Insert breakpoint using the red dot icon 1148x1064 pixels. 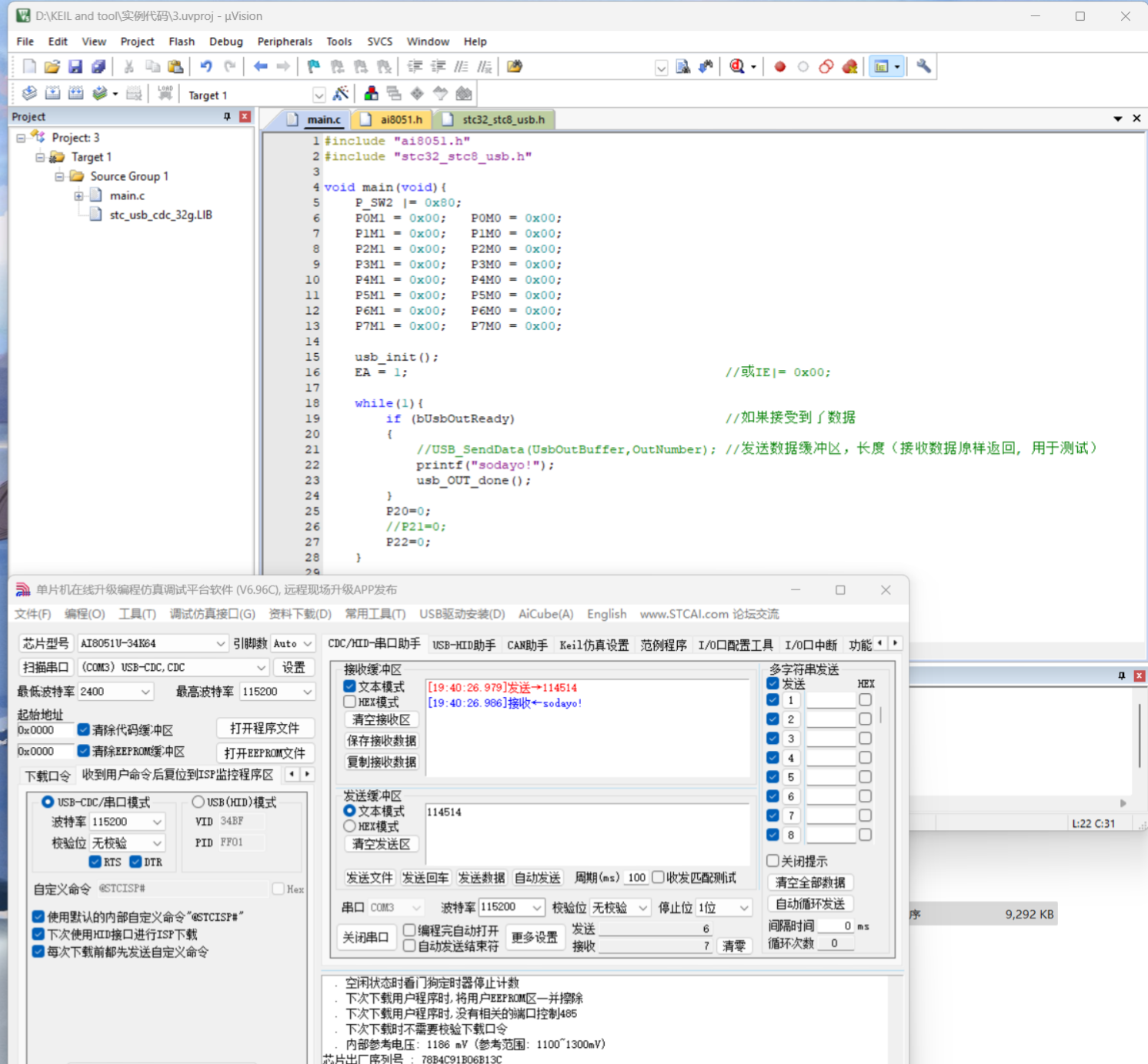779,67
